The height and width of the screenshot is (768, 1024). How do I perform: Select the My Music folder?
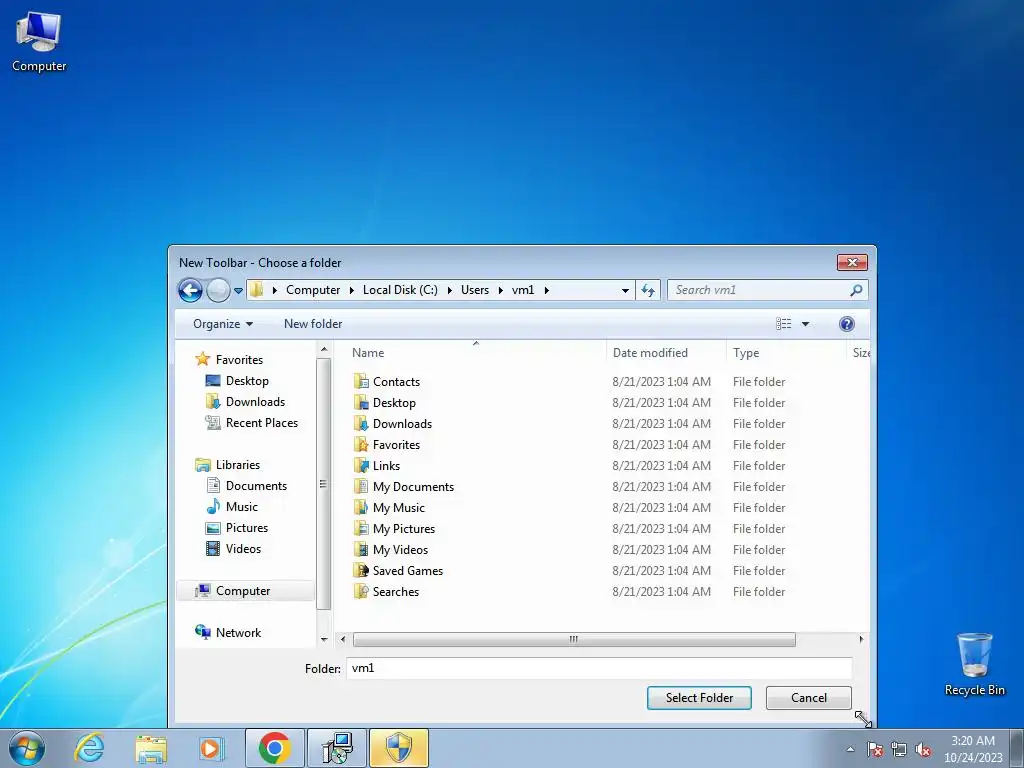[x=398, y=507]
